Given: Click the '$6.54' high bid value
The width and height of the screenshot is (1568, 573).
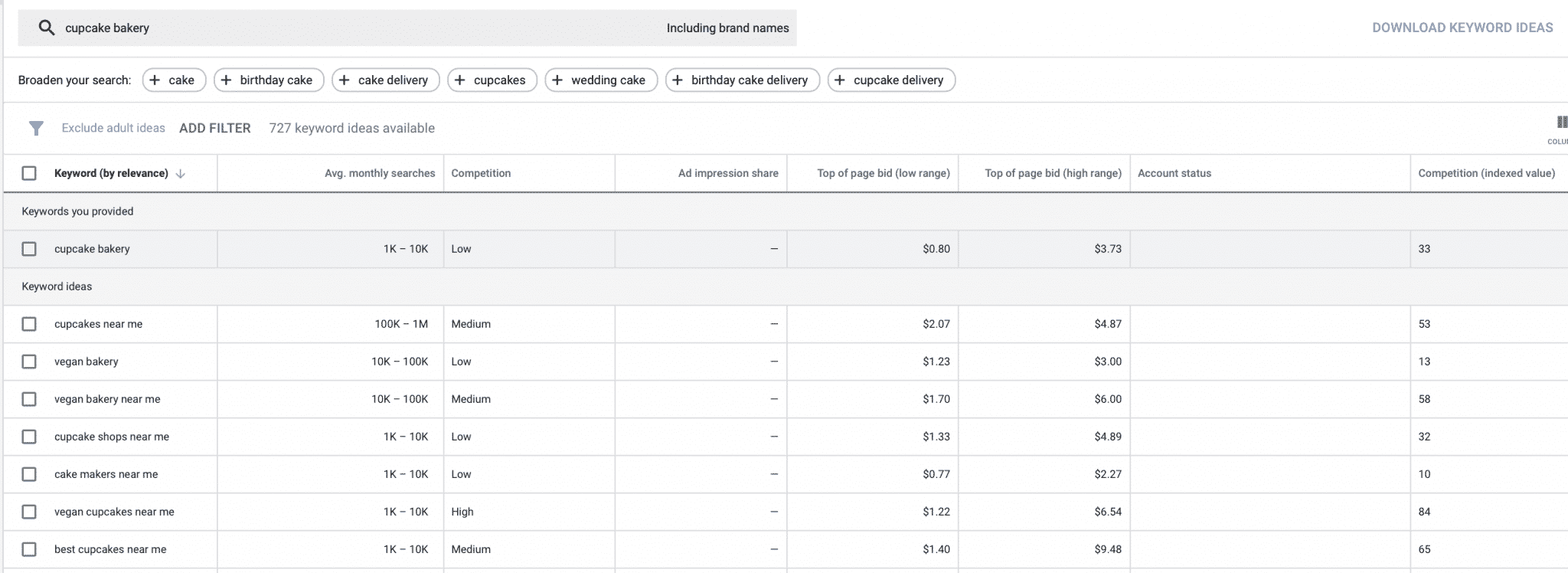Looking at the screenshot, I should coord(1108,512).
